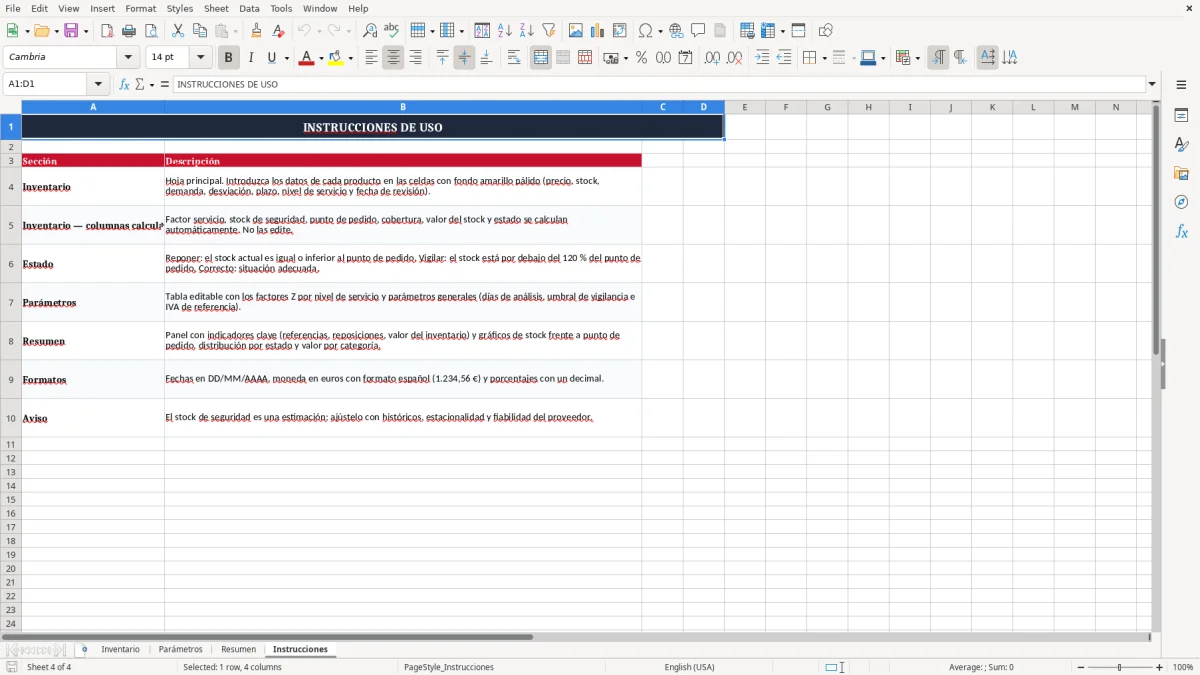Image resolution: width=1200 pixels, height=675 pixels.
Task: Click the Clear Direct Formatting icon
Action: [278, 31]
